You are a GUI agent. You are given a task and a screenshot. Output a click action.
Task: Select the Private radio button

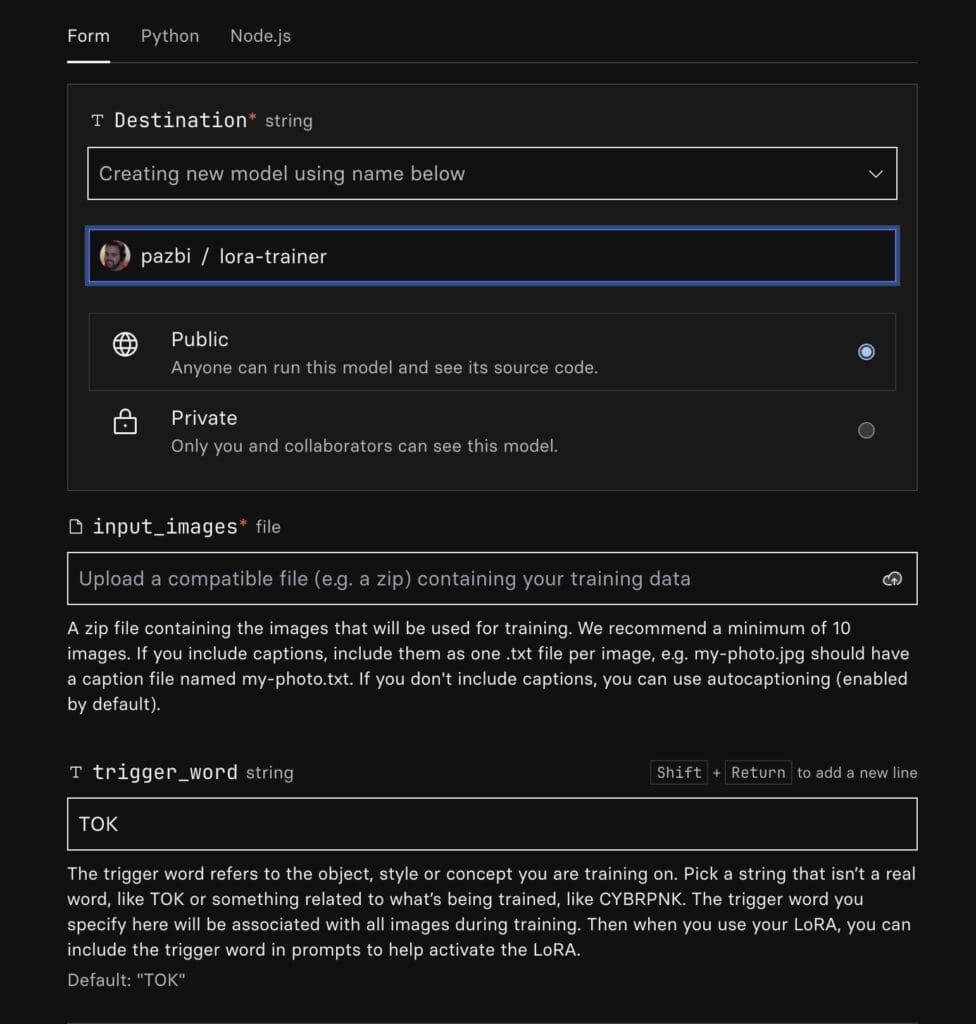point(866,430)
